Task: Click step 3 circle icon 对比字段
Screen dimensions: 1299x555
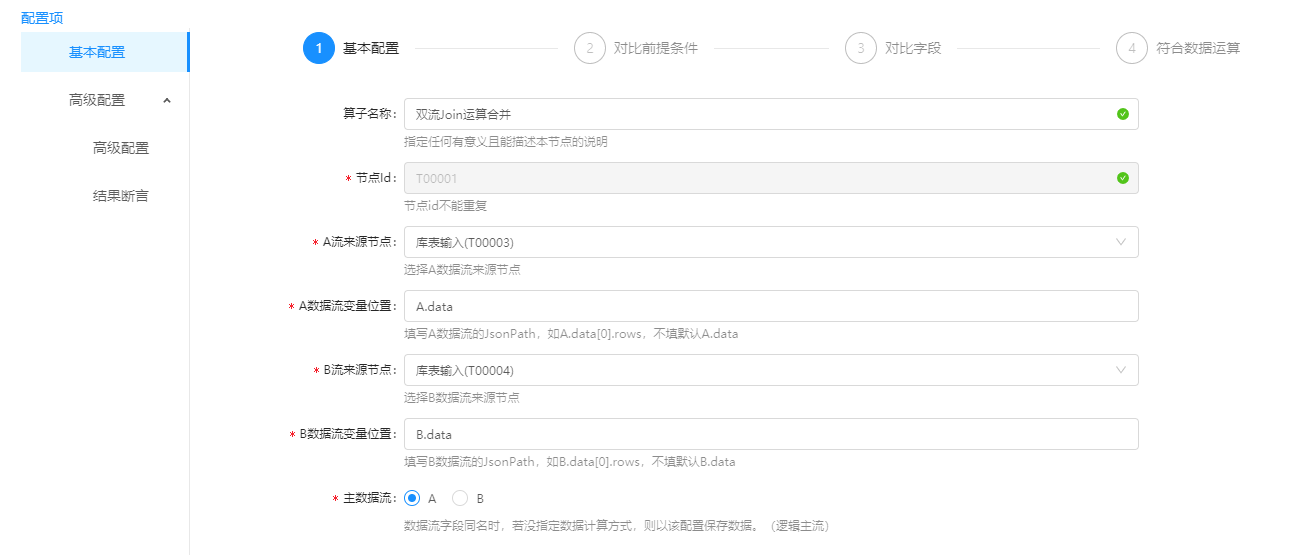Action: [x=860, y=48]
